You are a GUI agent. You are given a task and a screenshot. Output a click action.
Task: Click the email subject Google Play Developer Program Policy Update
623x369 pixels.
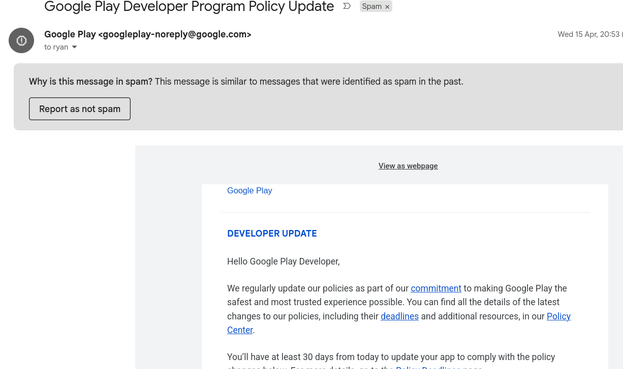(189, 6)
